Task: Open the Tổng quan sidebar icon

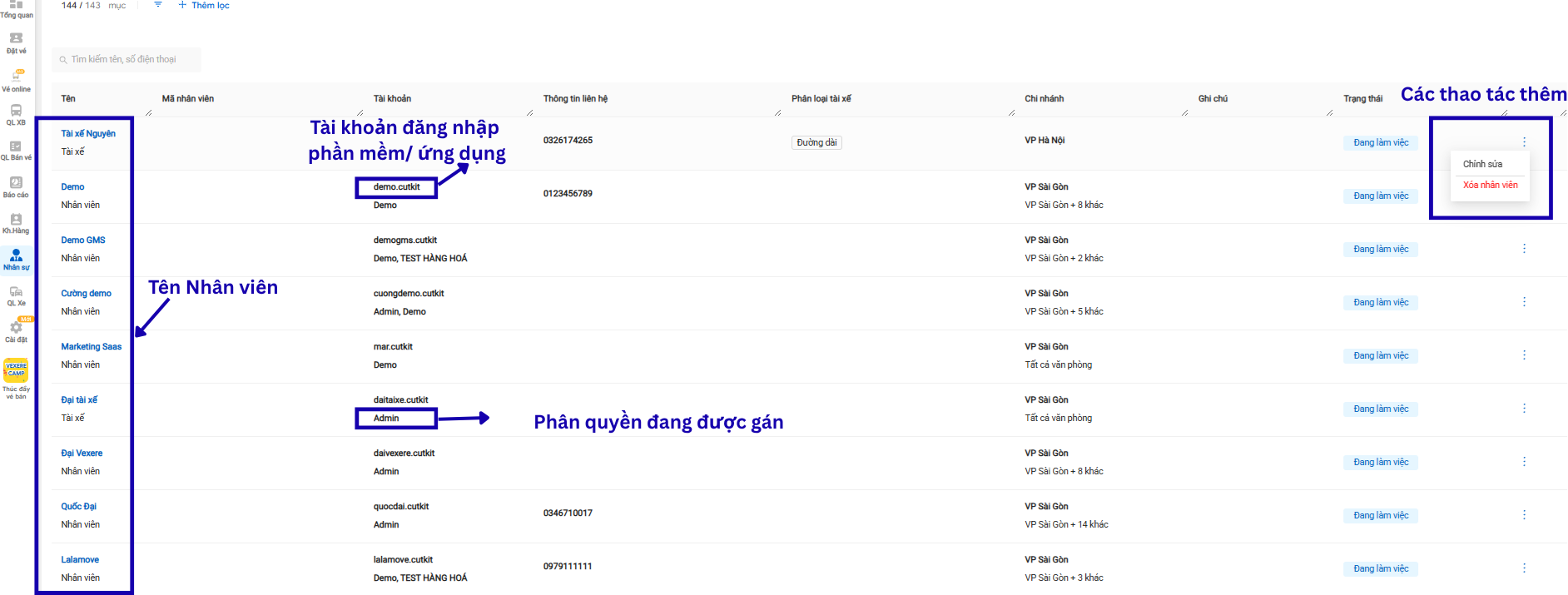Action: pos(16,5)
